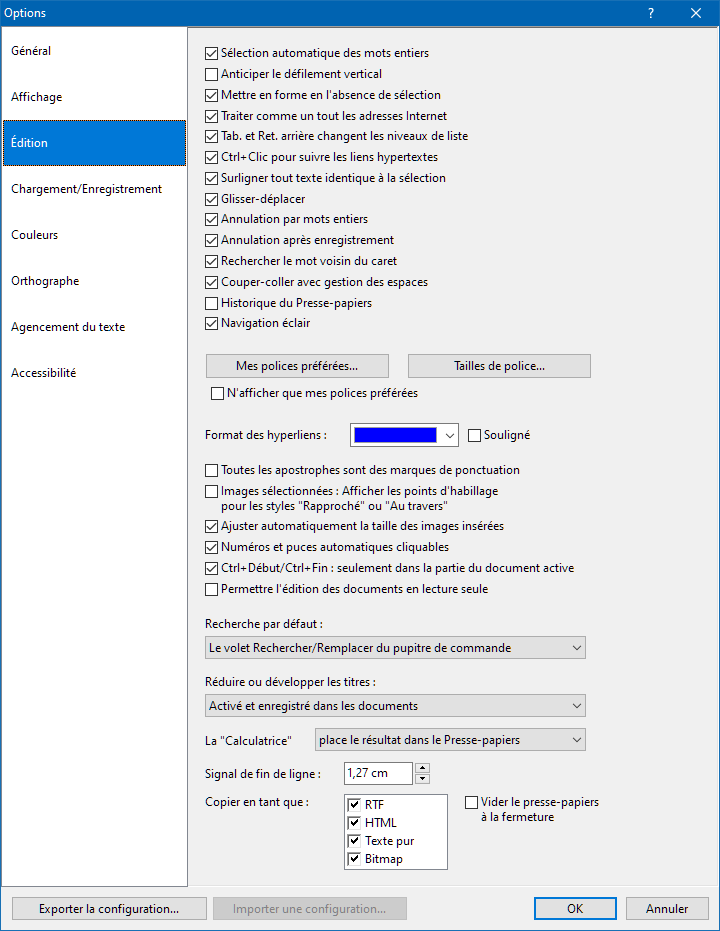Image resolution: width=720 pixels, height=931 pixels.
Task: Check Toutes les apostrophes sont des marques de ponctuation
Action: (x=211, y=471)
